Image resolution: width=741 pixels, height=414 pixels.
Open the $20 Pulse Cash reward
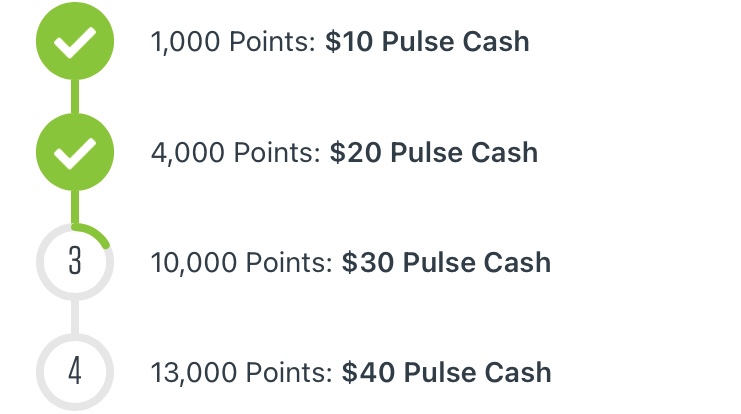point(434,153)
